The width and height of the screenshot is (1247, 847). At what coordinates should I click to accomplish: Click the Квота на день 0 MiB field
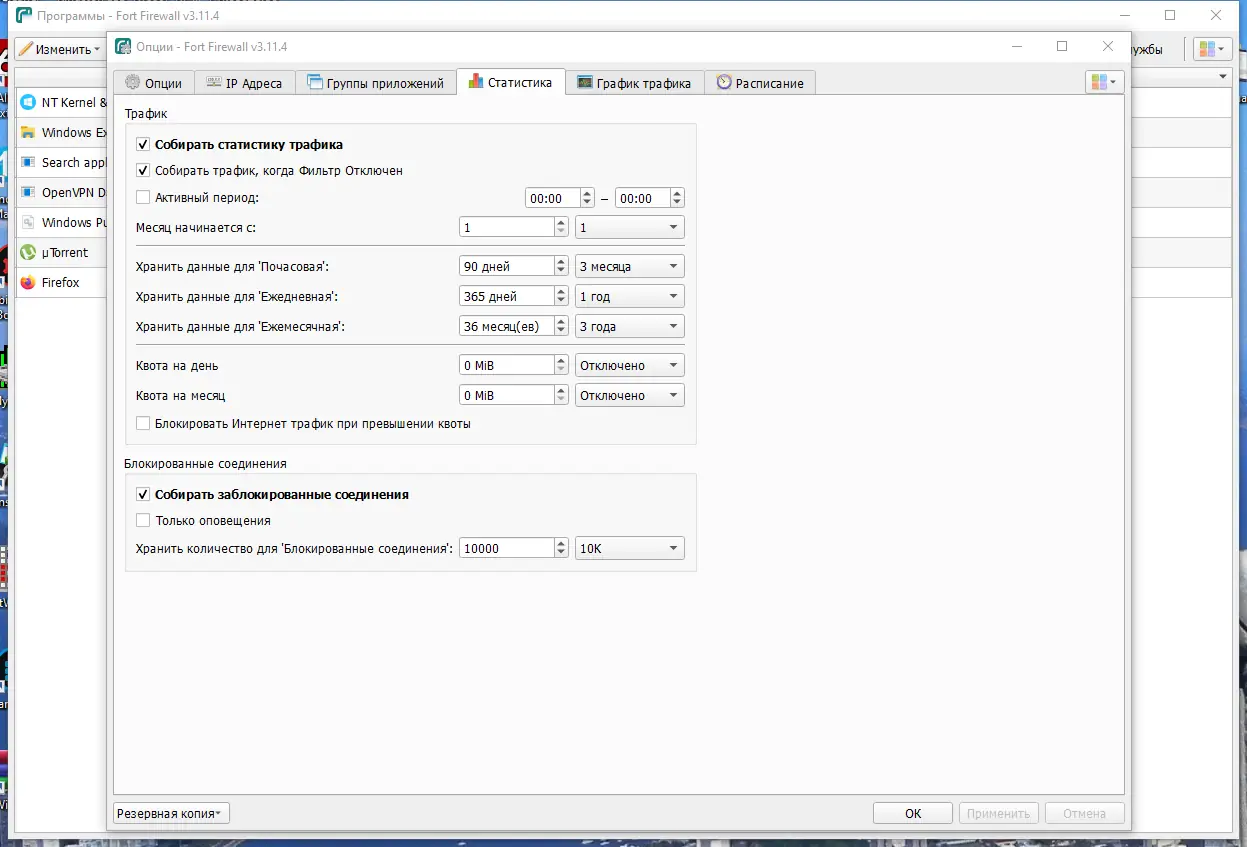pos(506,366)
